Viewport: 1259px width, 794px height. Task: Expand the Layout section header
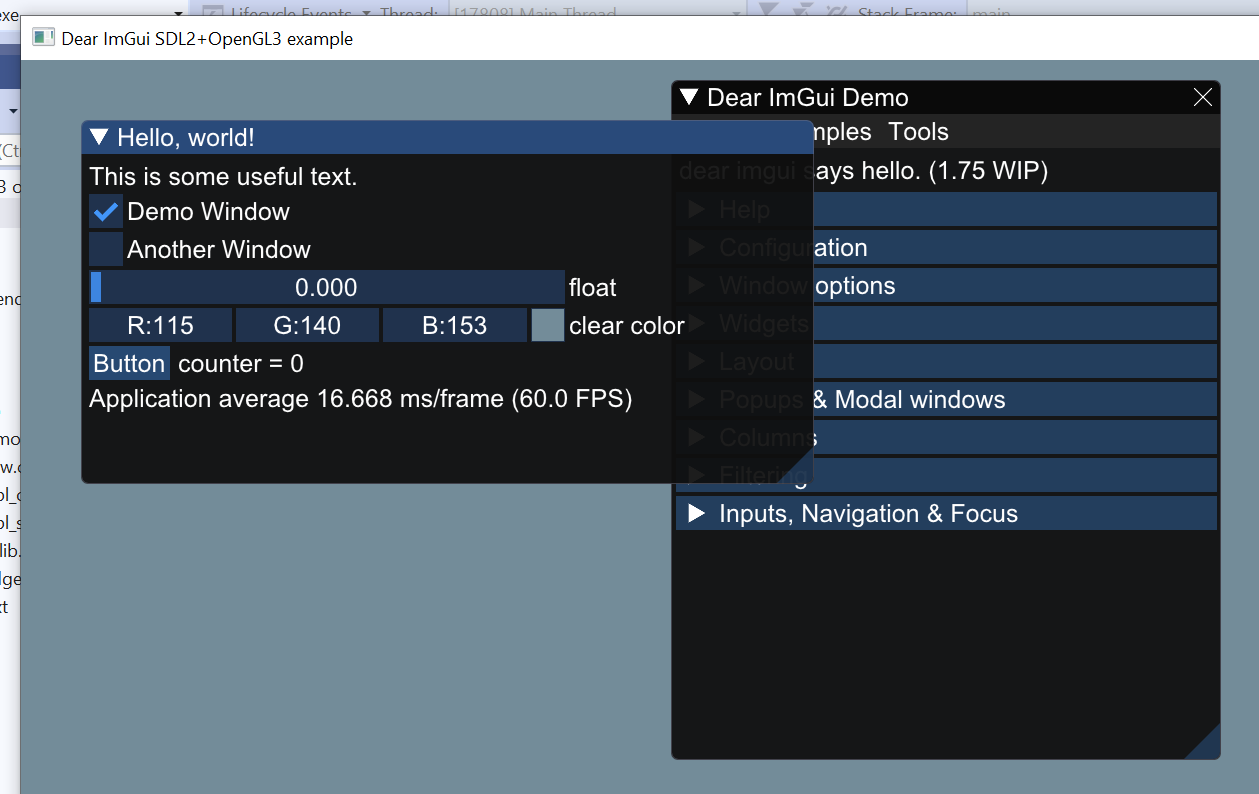click(x=946, y=362)
